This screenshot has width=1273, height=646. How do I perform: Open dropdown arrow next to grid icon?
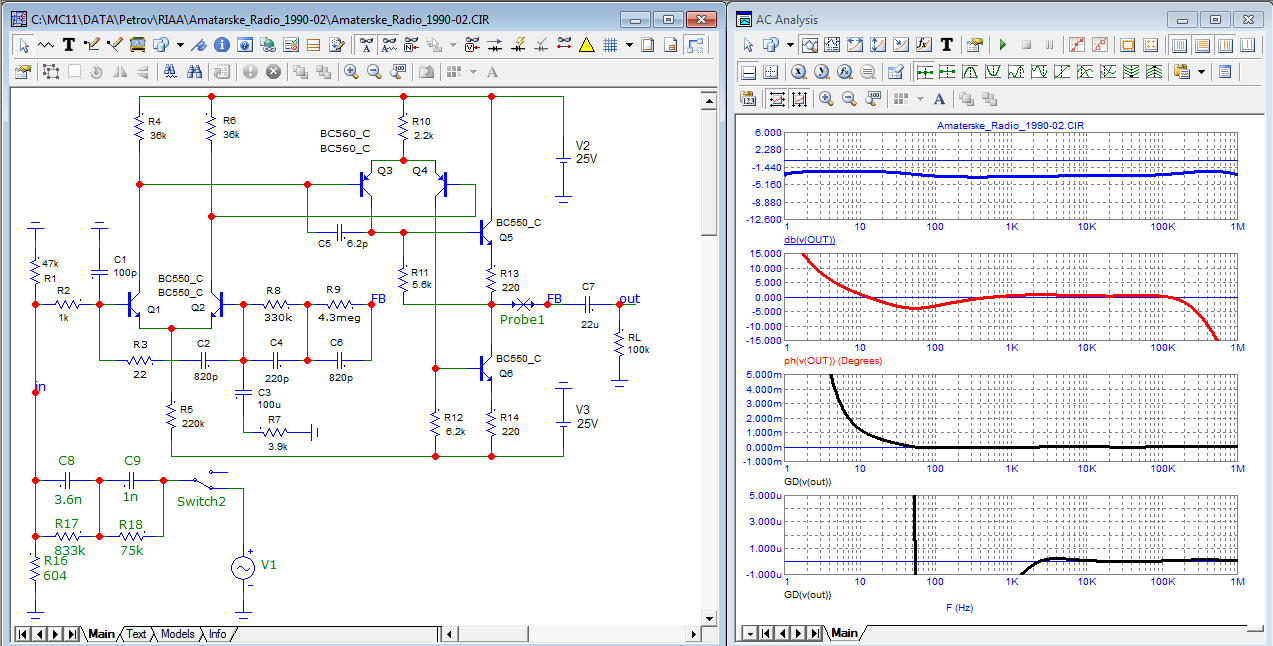[x=629, y=45]
